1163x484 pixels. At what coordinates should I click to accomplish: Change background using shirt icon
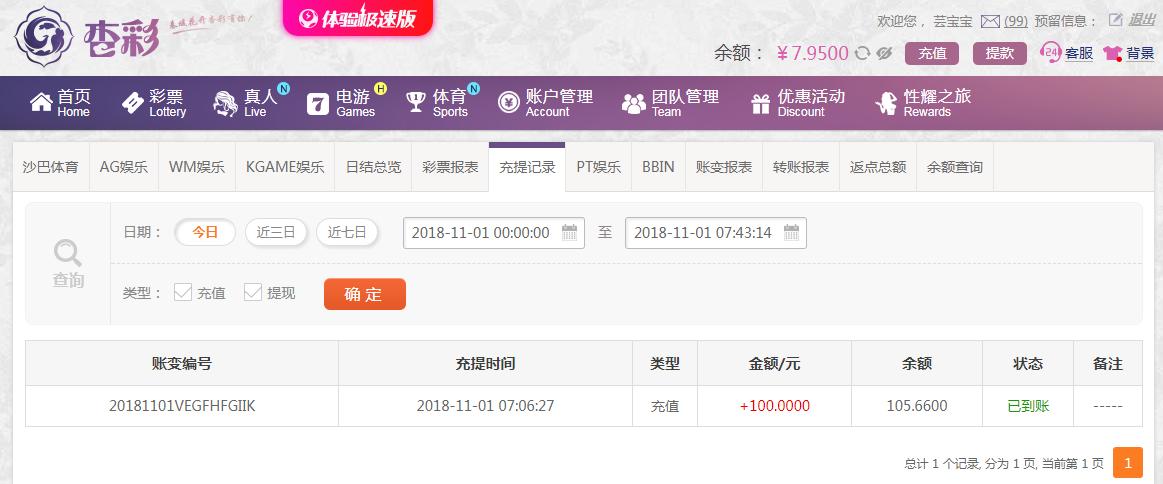(1113, 53)
